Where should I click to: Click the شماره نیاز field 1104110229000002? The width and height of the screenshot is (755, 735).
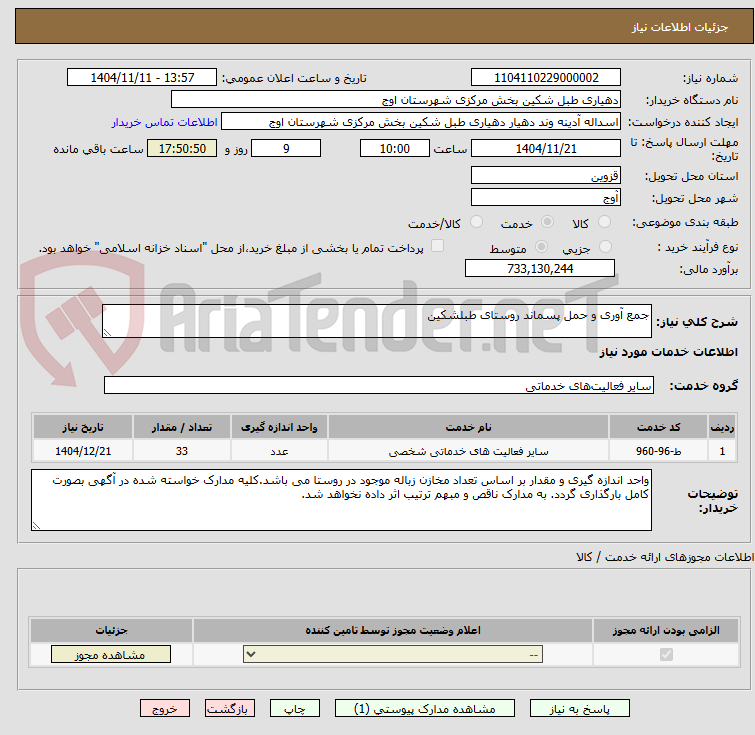[x=546, y=78]
